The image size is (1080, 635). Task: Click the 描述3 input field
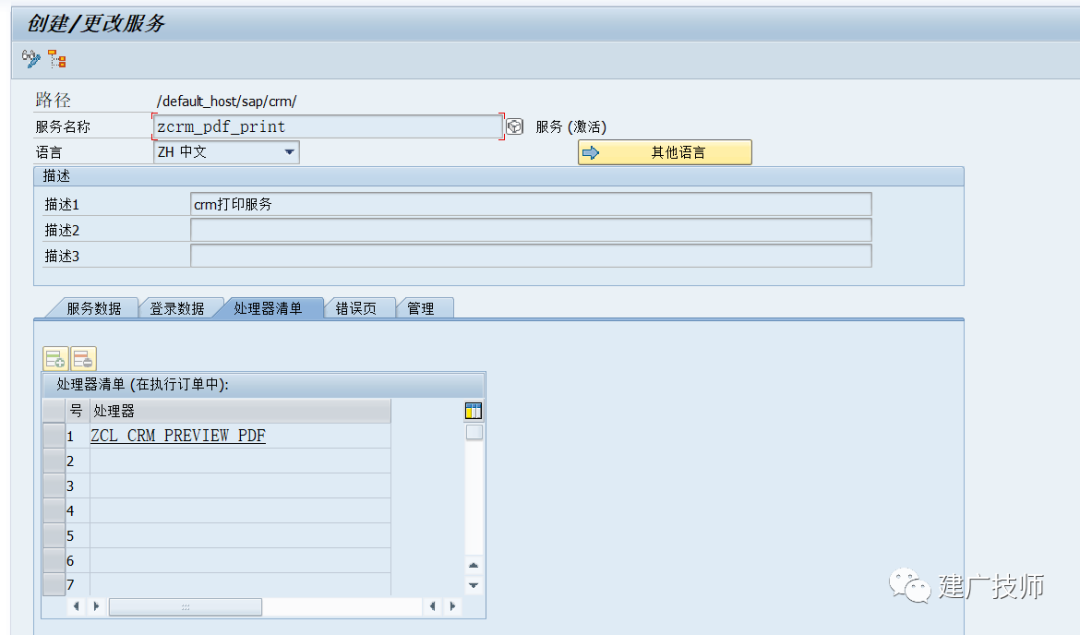(530, 256)
